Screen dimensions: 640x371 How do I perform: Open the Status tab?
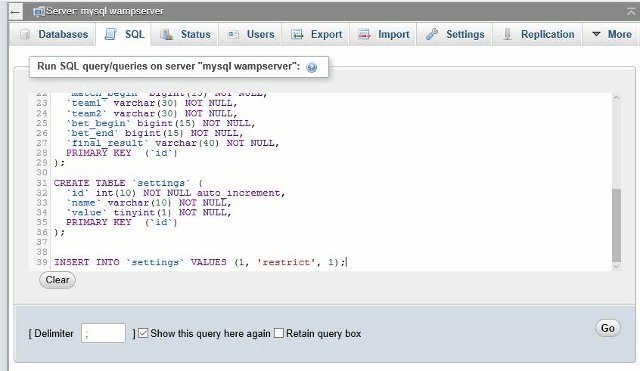pos(184,34)
